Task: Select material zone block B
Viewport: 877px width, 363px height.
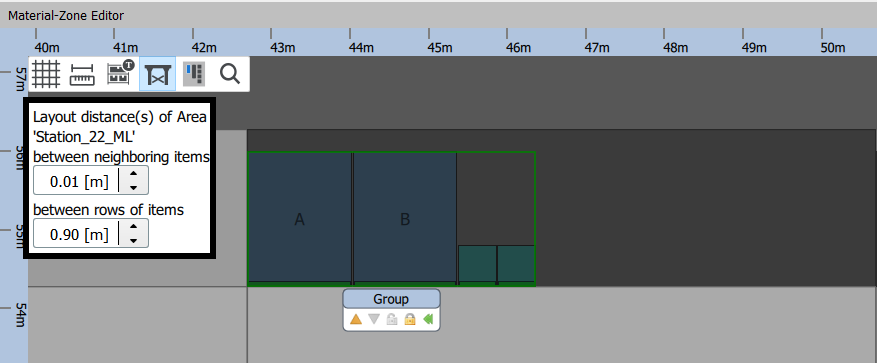Action: [x=405, y=218]
